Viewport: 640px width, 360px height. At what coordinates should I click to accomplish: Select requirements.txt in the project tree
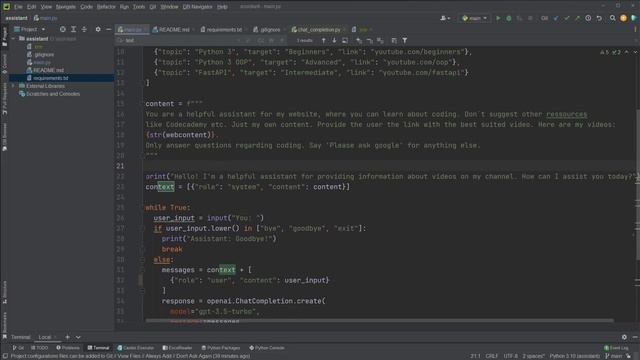(x=51, y=78)
